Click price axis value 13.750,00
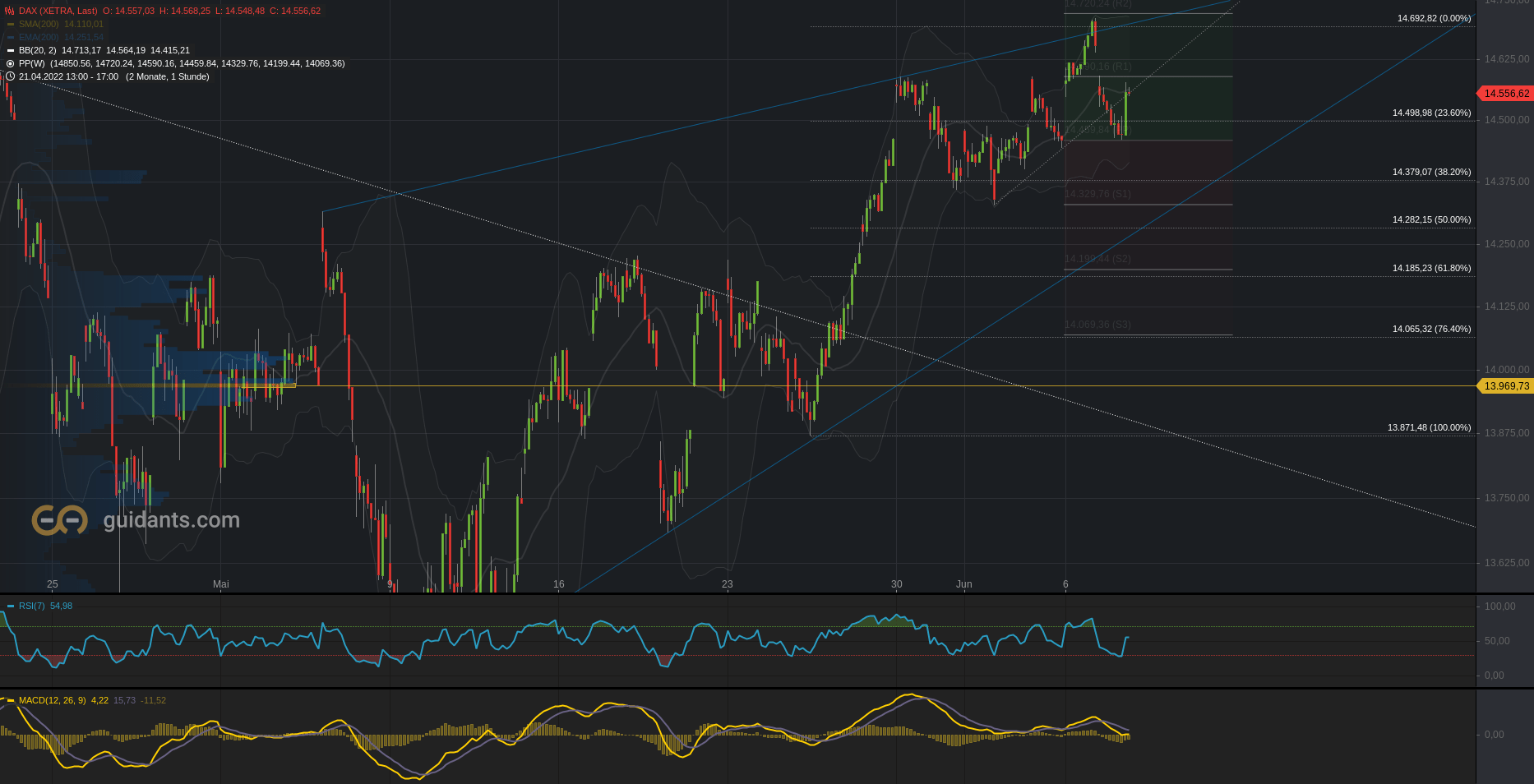 click(1507, 498)
